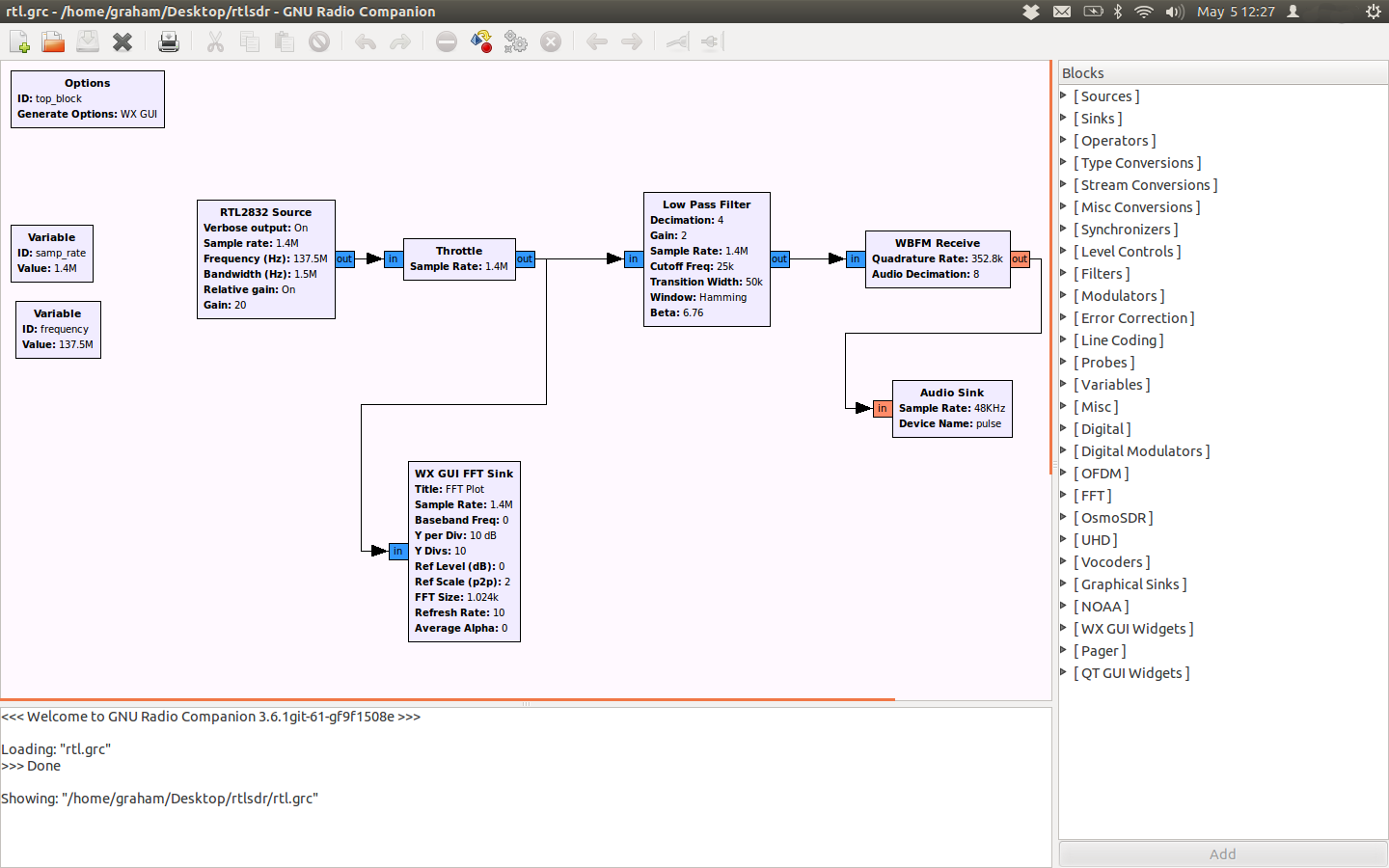This screenshot has height=868, width=1389.
Task: Select the Low Pass Filter block
Action: coord(707,258)
